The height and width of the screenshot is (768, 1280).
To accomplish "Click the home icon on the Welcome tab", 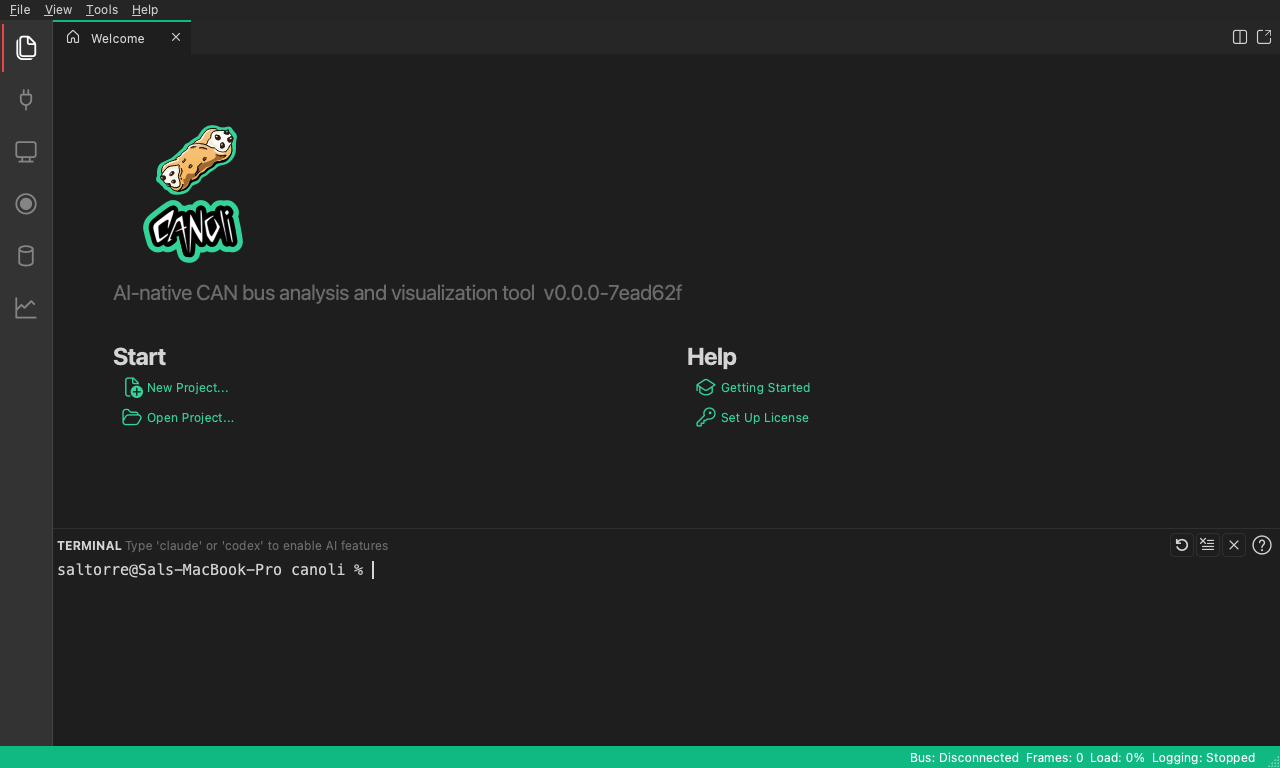I will click(73, 37).
